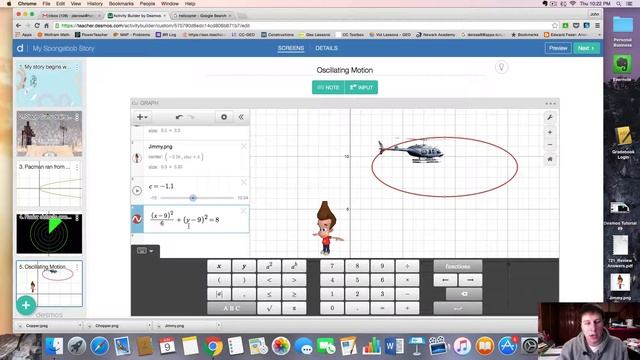Click the Next button
Viewport: 640px width, 360px height.
tap(586, 48)
